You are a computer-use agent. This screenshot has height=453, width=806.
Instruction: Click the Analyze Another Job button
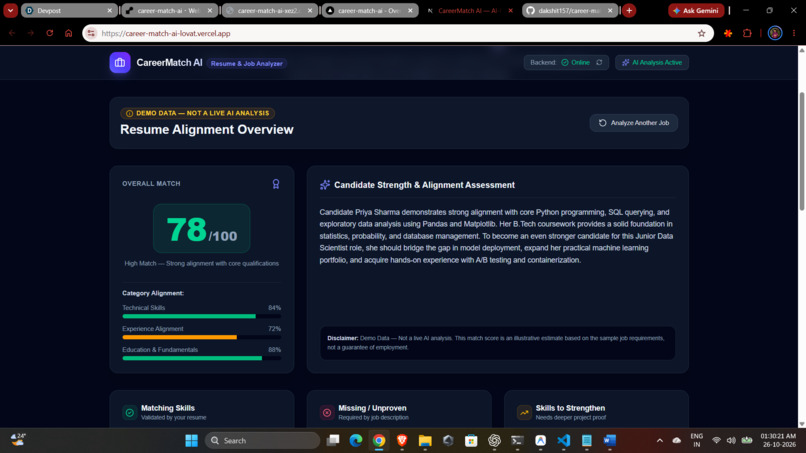click(x=633, y=123)
